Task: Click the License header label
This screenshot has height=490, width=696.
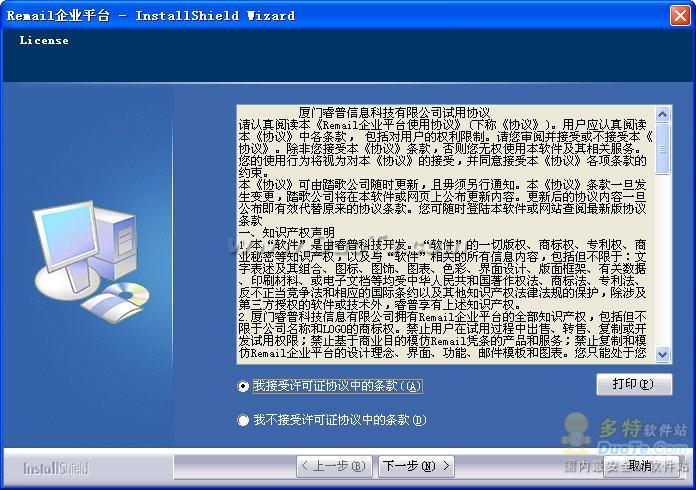Action: (x=44, y=40)
